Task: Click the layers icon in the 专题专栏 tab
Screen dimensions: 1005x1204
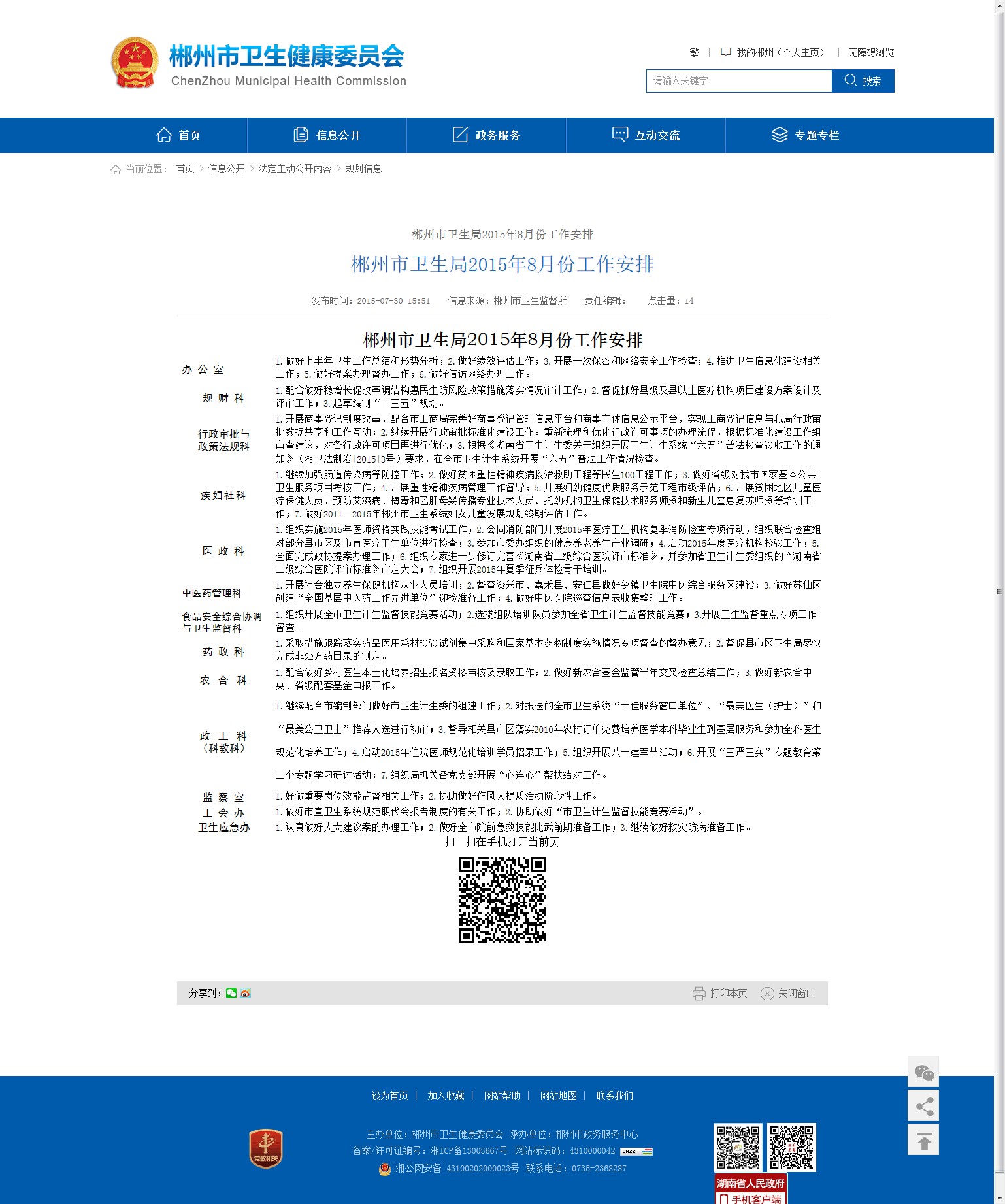Action: [x=780, y=135]
